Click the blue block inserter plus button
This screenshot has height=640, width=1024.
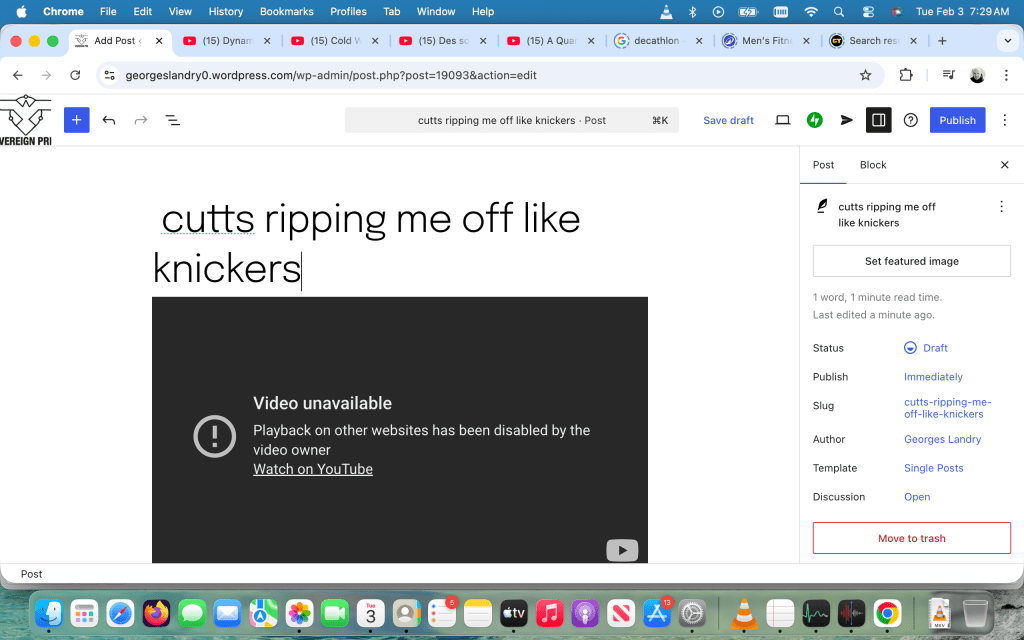(77, 120)
